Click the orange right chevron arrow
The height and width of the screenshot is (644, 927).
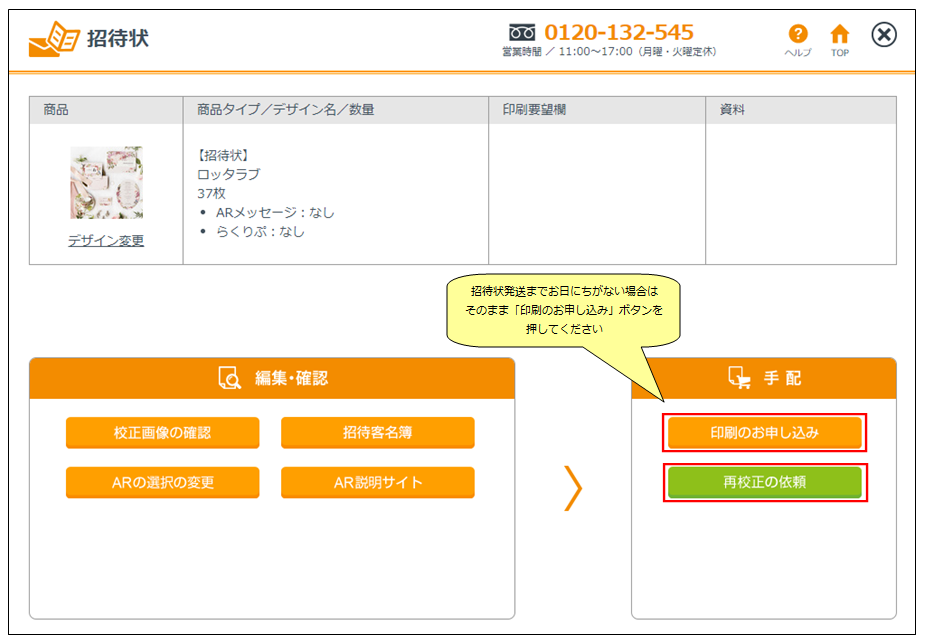coord(573,489)
